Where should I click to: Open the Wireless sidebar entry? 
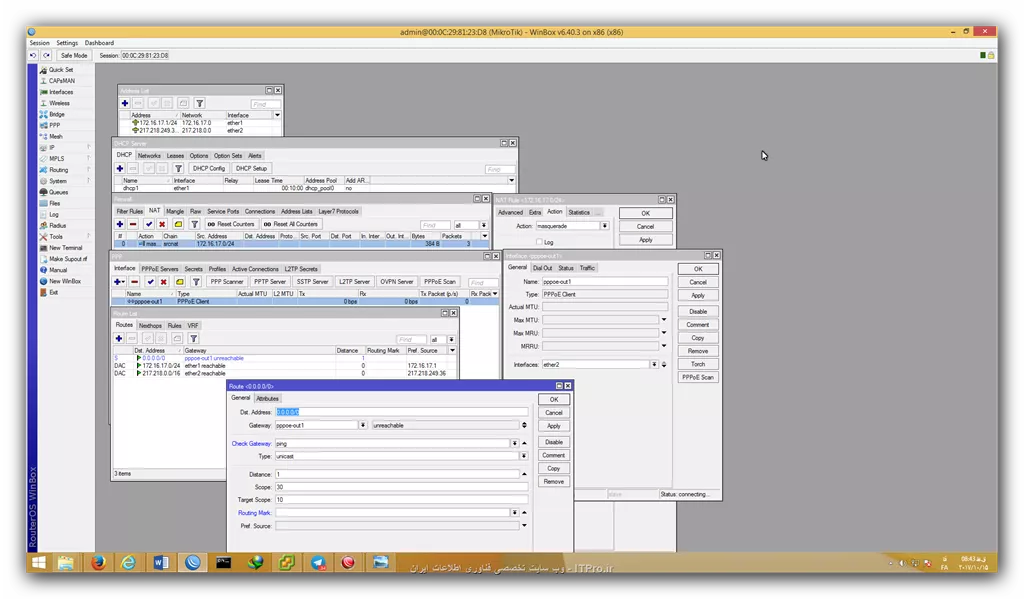(59, 103)
